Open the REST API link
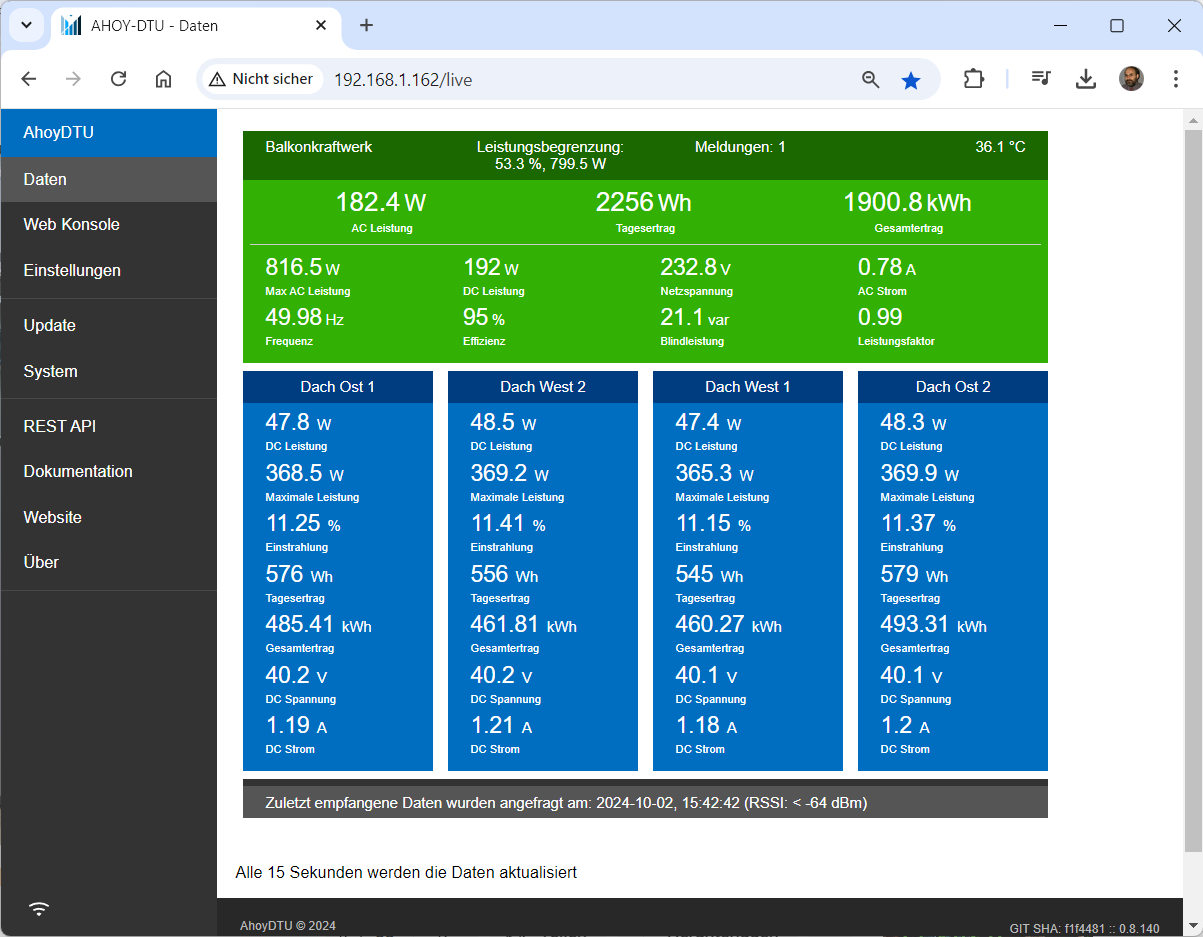This screenshot has width=1203, height=937. (x=60, y=426)
